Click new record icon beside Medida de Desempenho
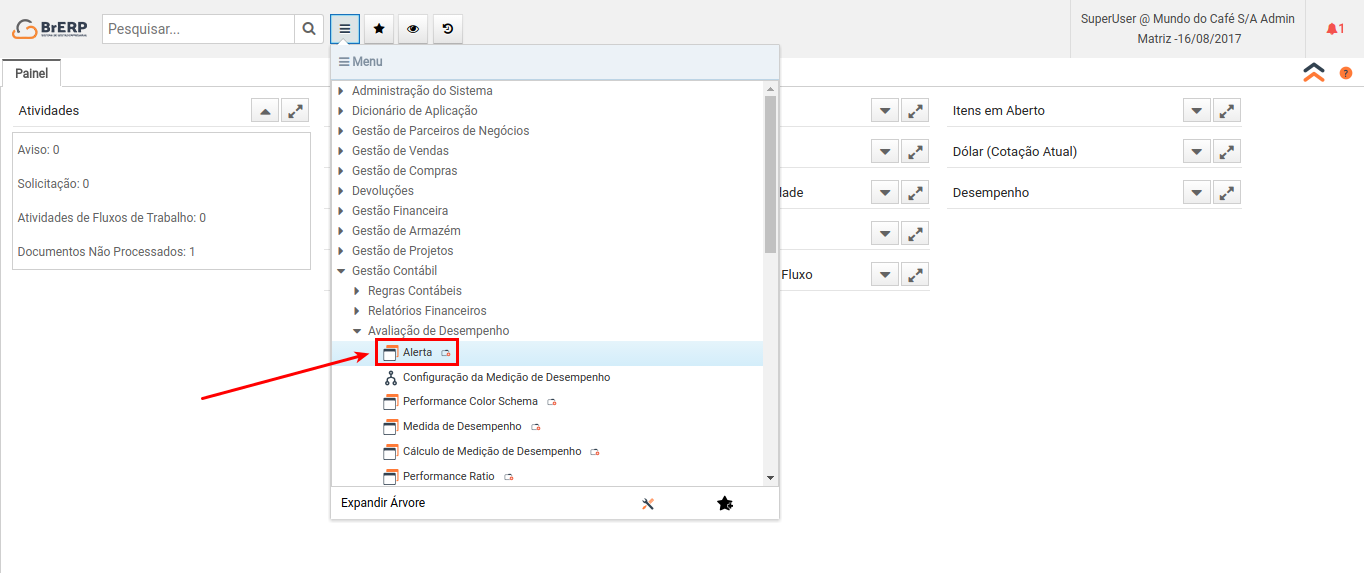Screen dimensions: 1364x573 pos(535,427)
